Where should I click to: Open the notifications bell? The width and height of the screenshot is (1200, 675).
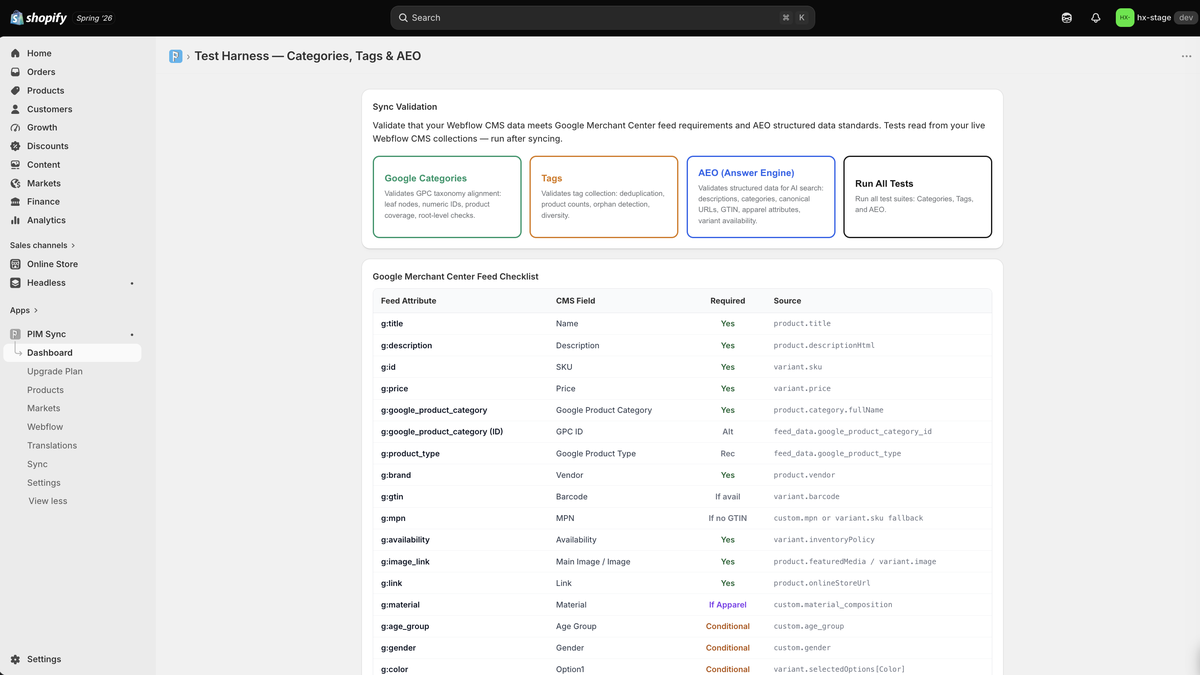click(x=1096, y=18)
